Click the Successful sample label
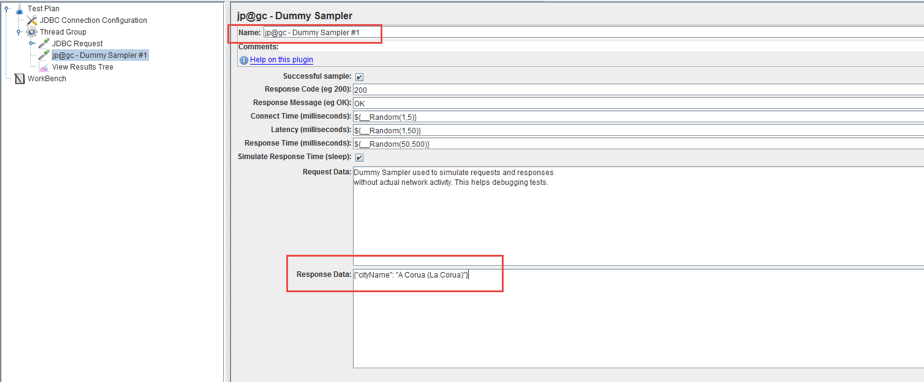Viewport: 924px width, 382px height. pos(317,77)
